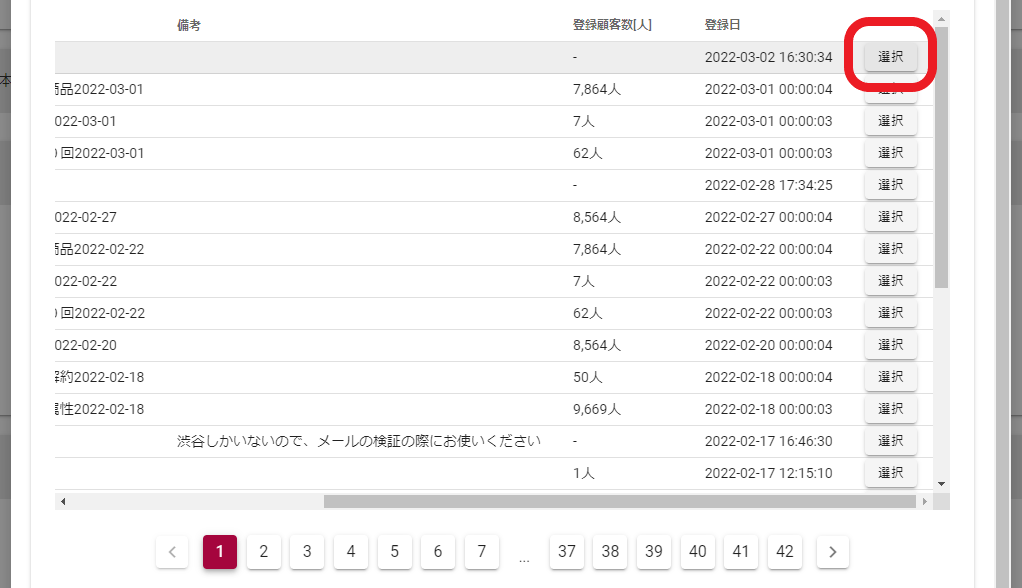This screenshot has height=588, width=1022.
Task: Click 選択 for 2022-03-02 16:30:34 row
Action: point(890,57)
